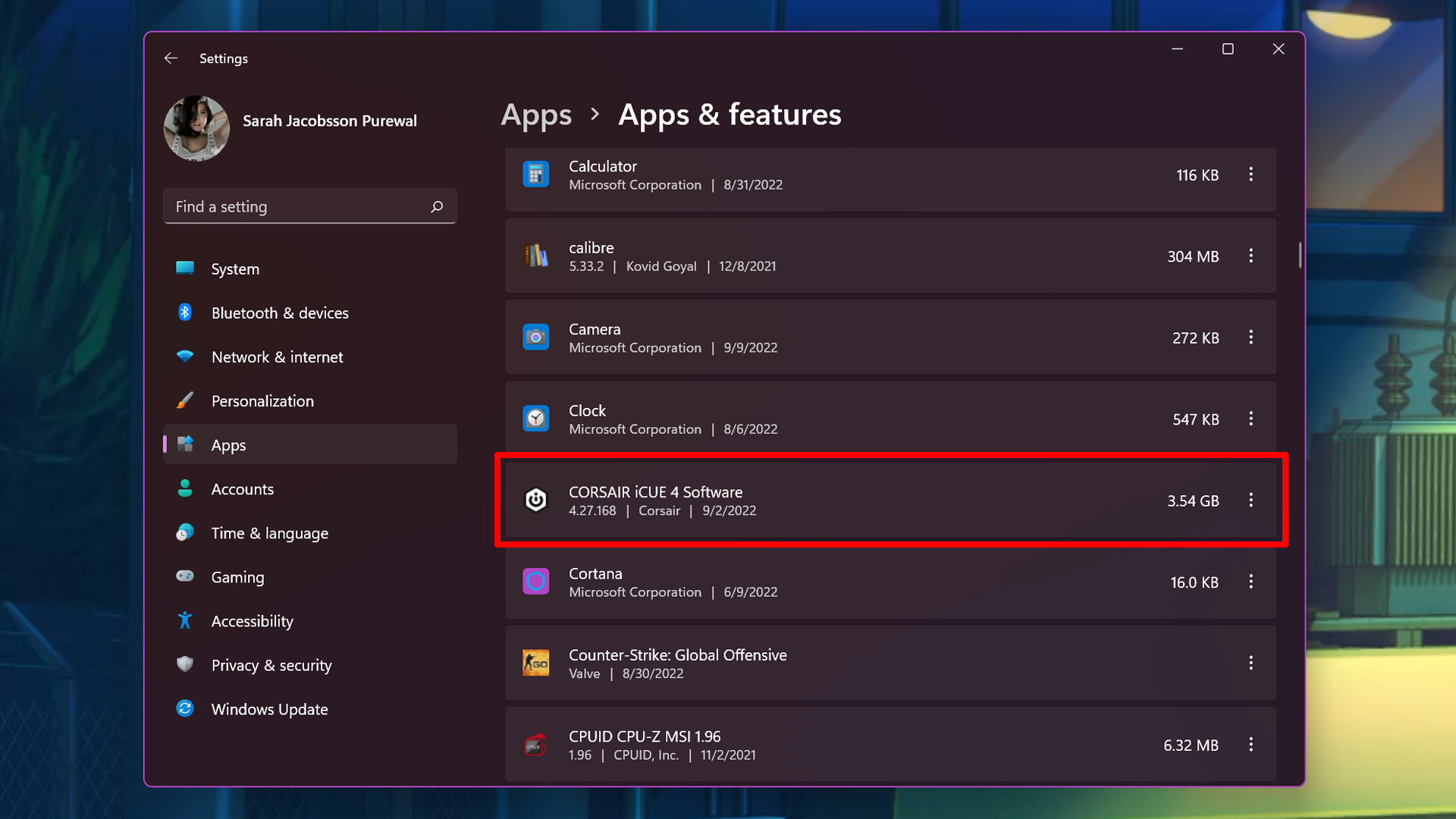This screenshot has width=1456, height=819.
Task: Open options menu for Clock
Action: click(1250, 419)
